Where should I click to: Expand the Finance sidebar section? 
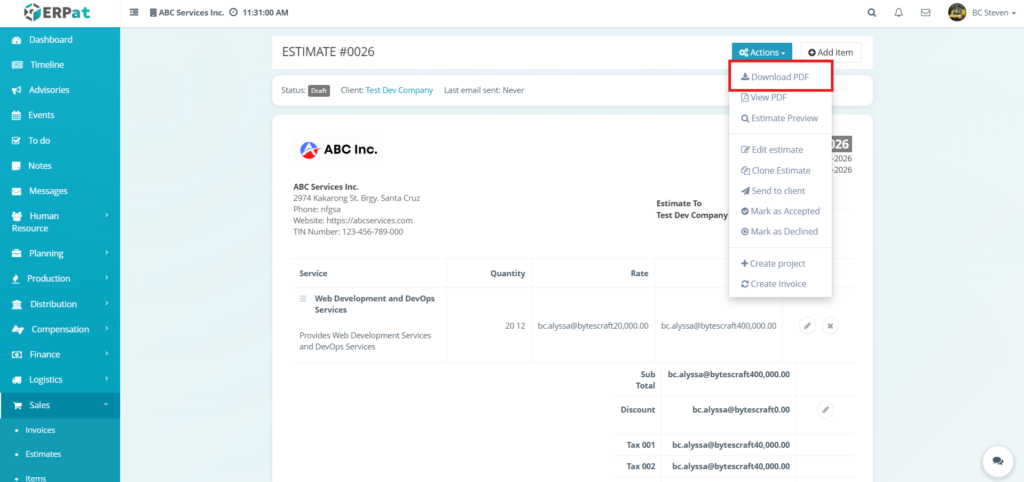point(60,354)
